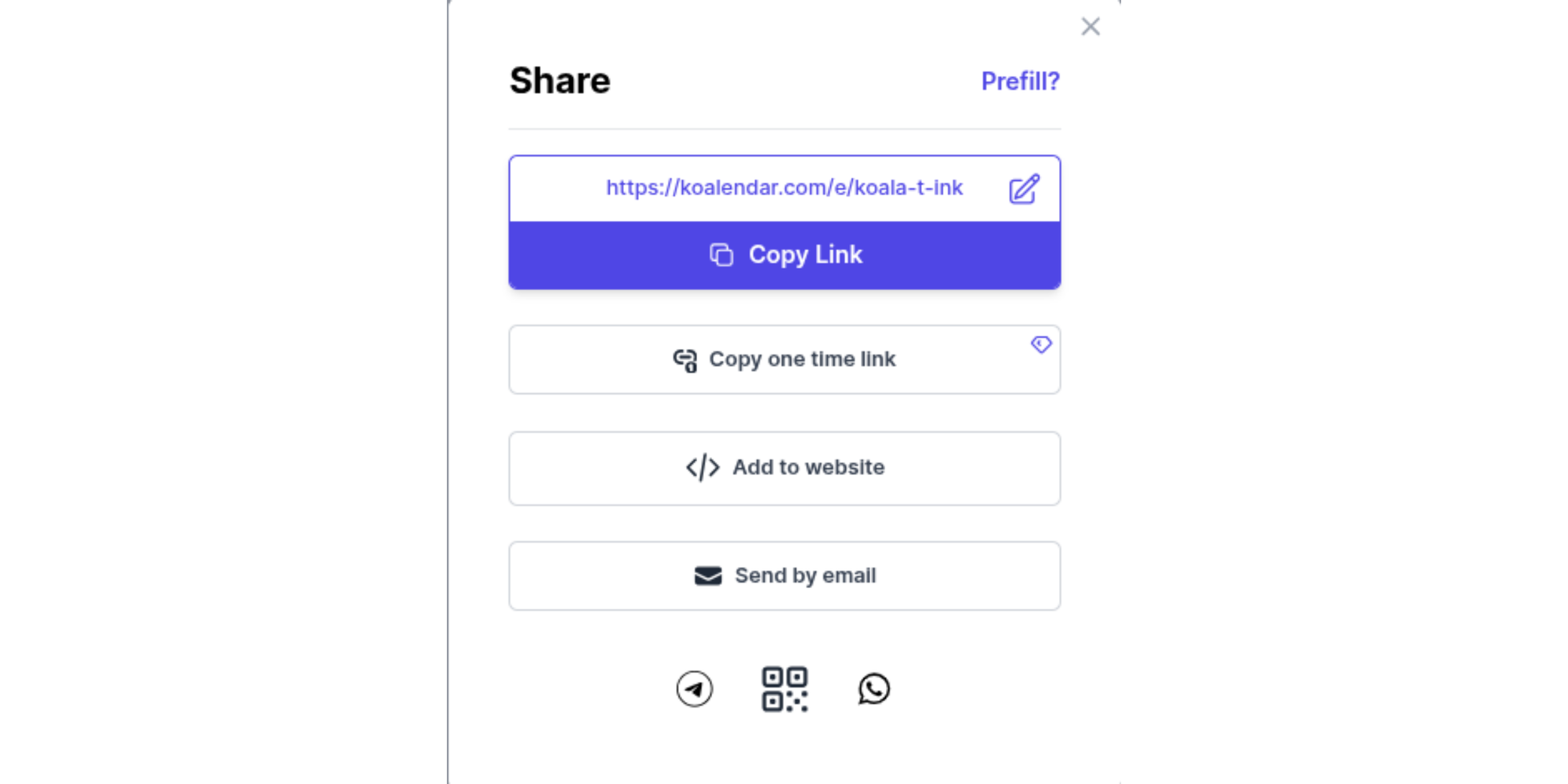Open the Prefill options
Viewport: 1568px width, 784px height.
[x=1019, y=80]
